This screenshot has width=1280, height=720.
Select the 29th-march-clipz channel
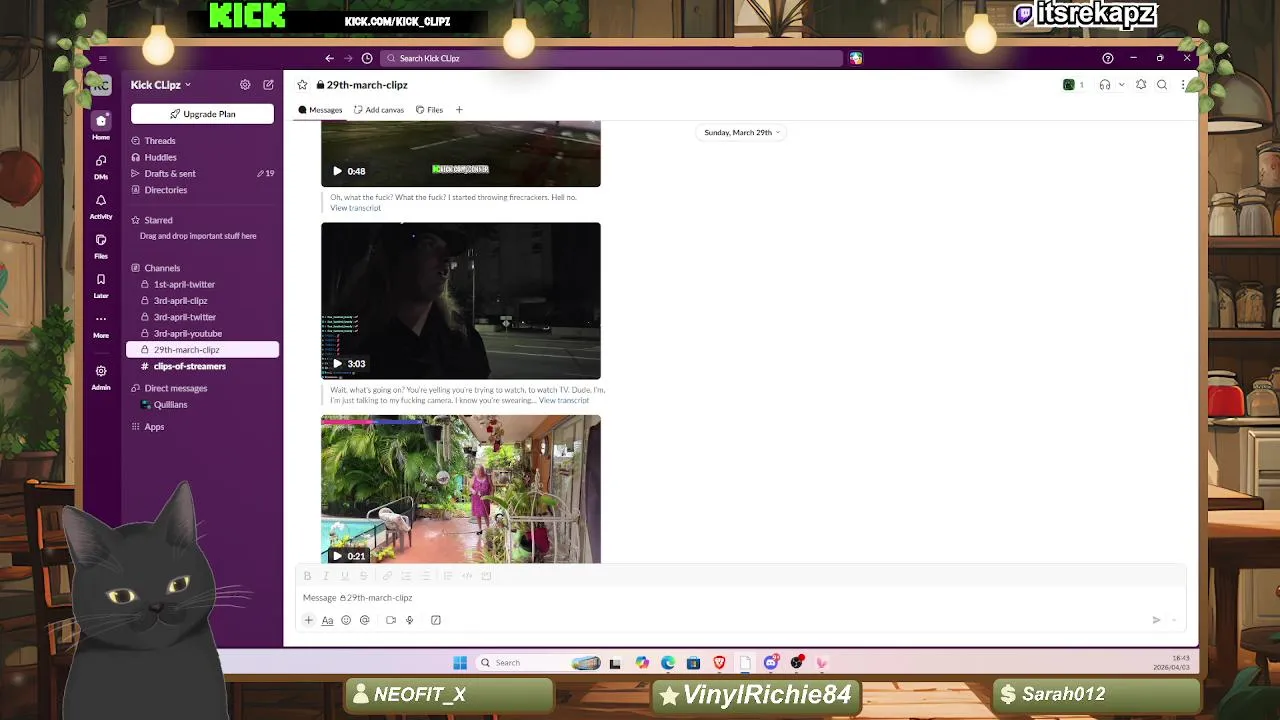click(x=203, y=350)
